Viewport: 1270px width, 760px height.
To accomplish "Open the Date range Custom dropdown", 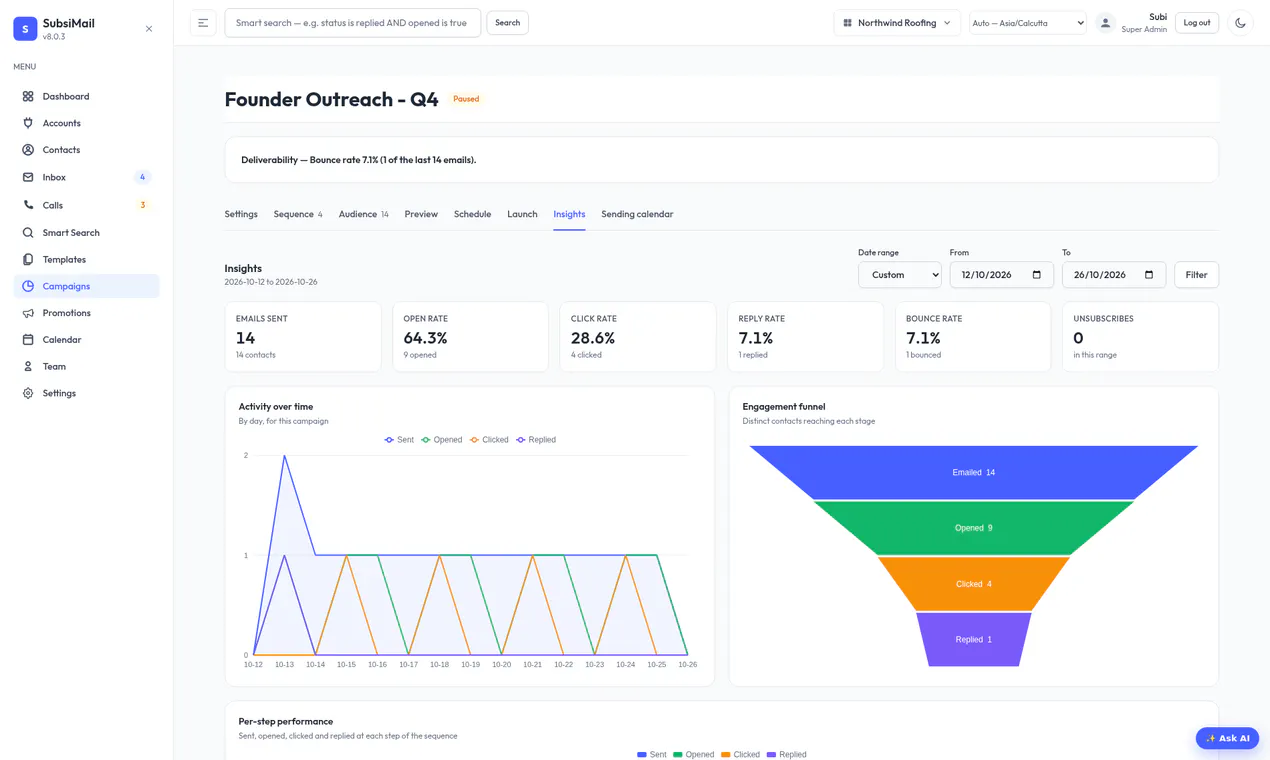I will (900, 275).
